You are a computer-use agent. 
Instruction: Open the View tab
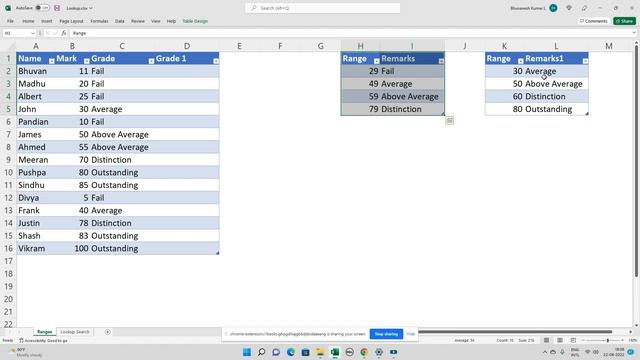tap(156, 21)
